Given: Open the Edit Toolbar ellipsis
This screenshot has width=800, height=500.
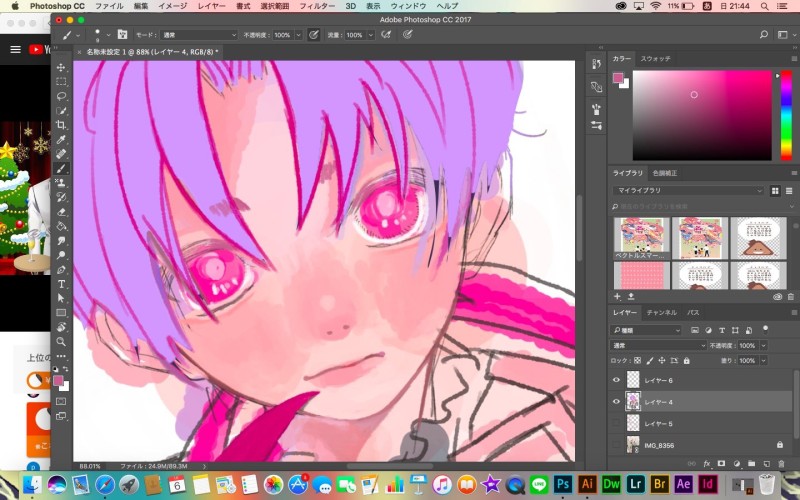Looking at the screenshot, I should click(x=61, y=356).
